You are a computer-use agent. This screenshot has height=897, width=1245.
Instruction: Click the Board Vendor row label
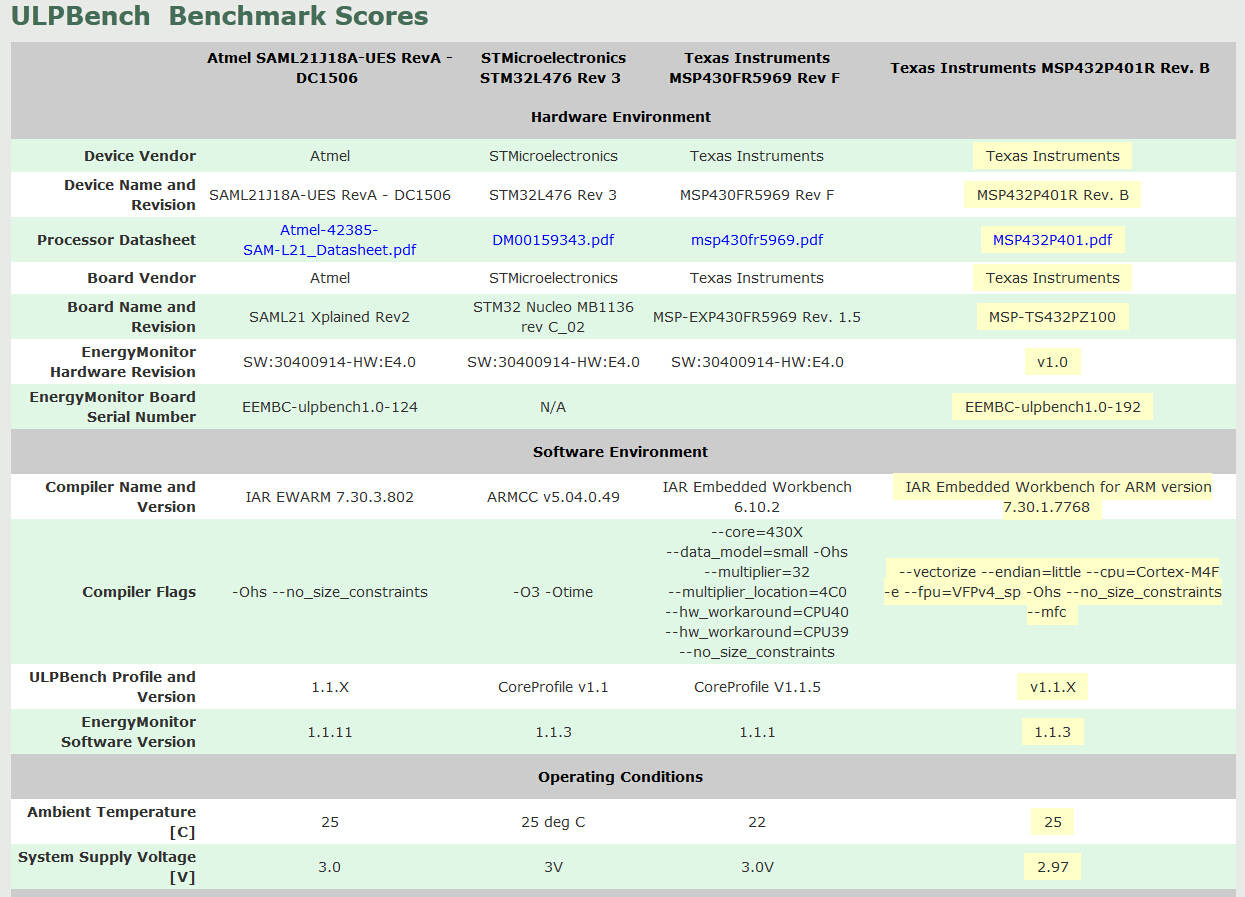142,278
